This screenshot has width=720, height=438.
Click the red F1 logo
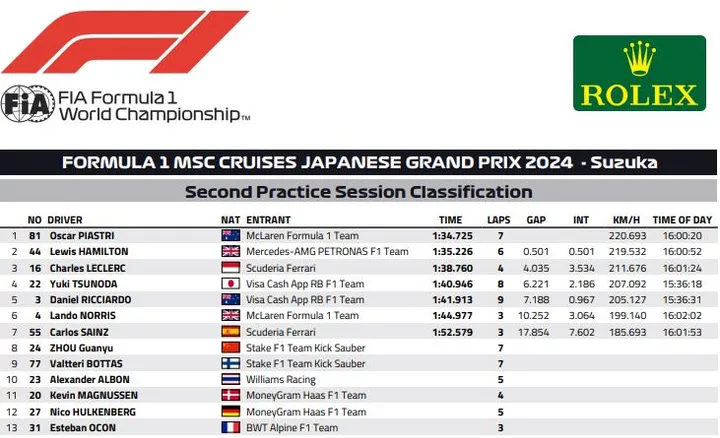pos(125,42)
